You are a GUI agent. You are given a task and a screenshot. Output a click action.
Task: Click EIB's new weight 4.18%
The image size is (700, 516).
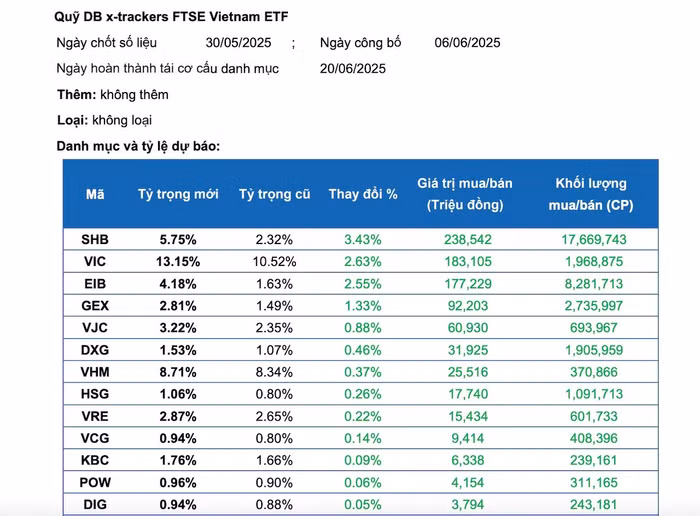click(178, 283)
